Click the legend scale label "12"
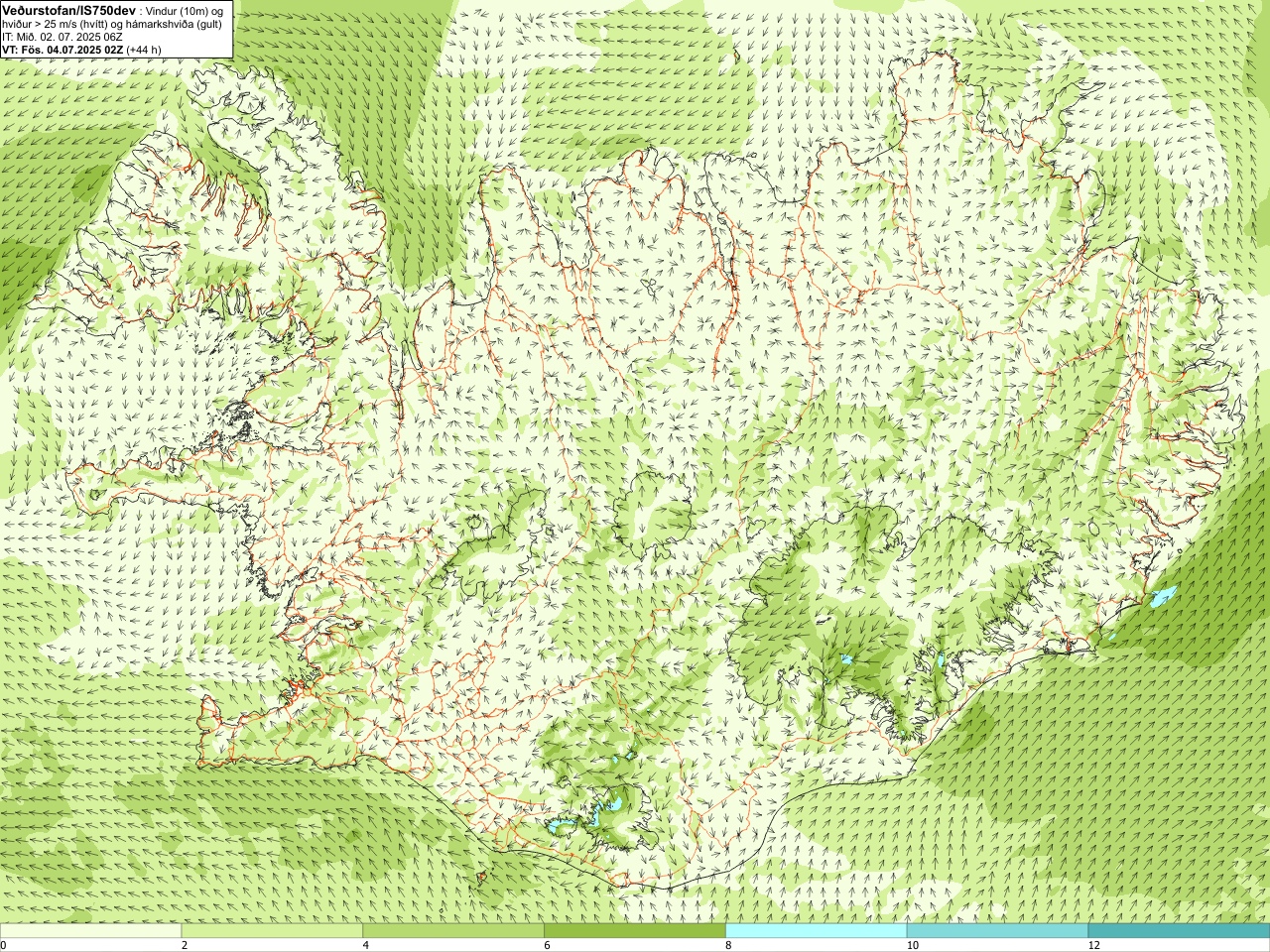This screenshot has height=952, width=1270. [1093, 945]
